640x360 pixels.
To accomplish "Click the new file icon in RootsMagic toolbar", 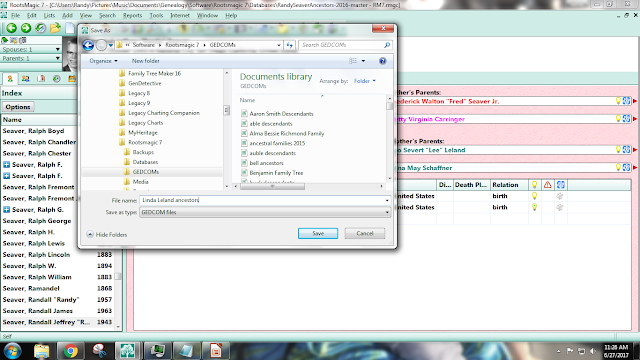I will pos(70,28).
